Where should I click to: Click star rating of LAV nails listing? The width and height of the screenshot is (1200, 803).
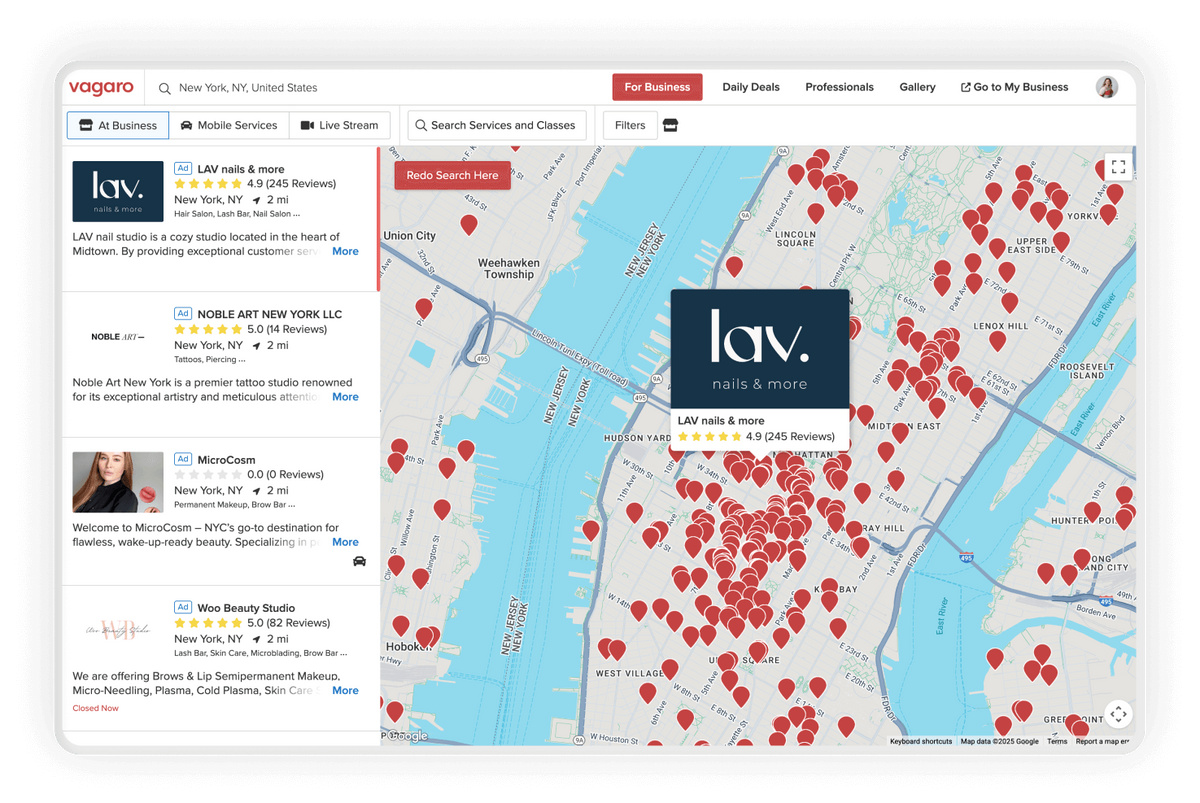coord(208,184)
